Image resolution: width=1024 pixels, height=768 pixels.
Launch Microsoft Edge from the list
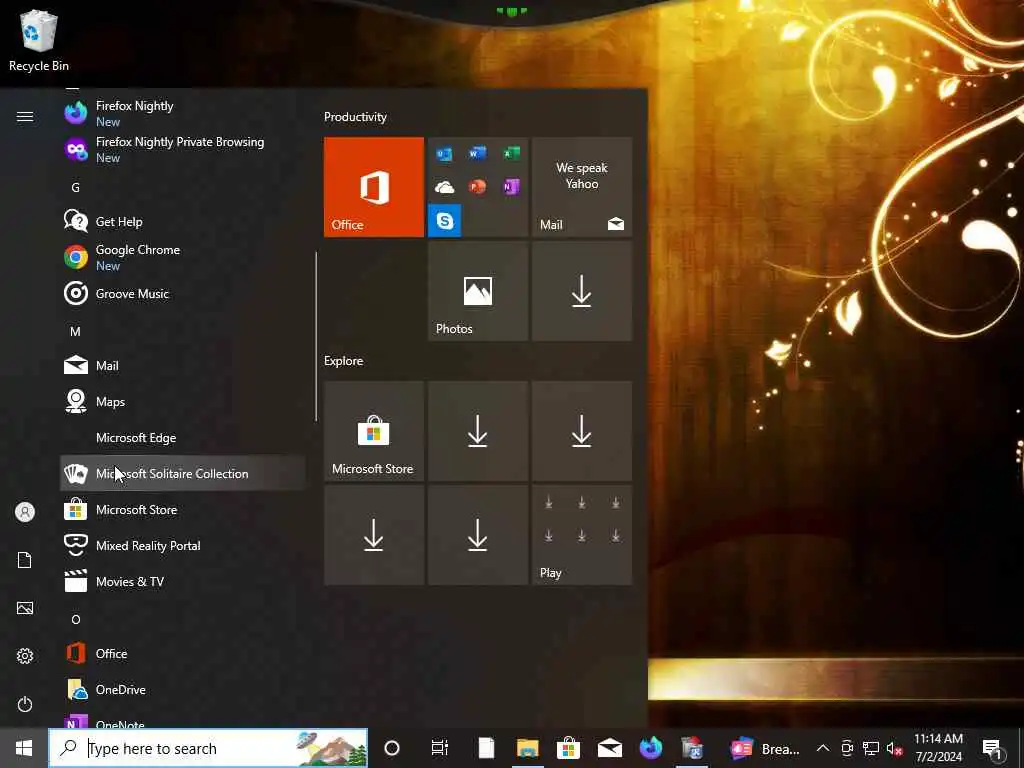tap(183, 437)
